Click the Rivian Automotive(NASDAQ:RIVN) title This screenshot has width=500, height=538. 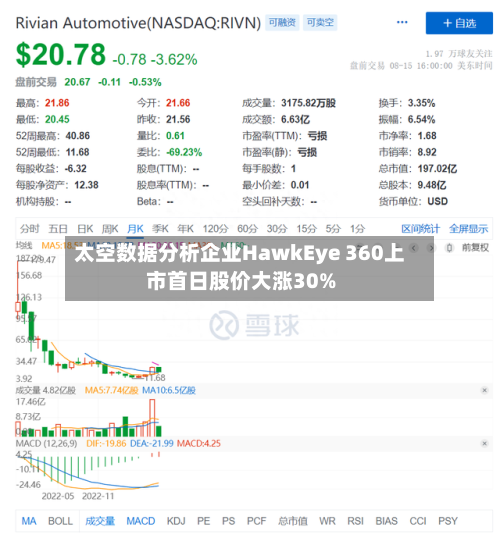point(138,23)
